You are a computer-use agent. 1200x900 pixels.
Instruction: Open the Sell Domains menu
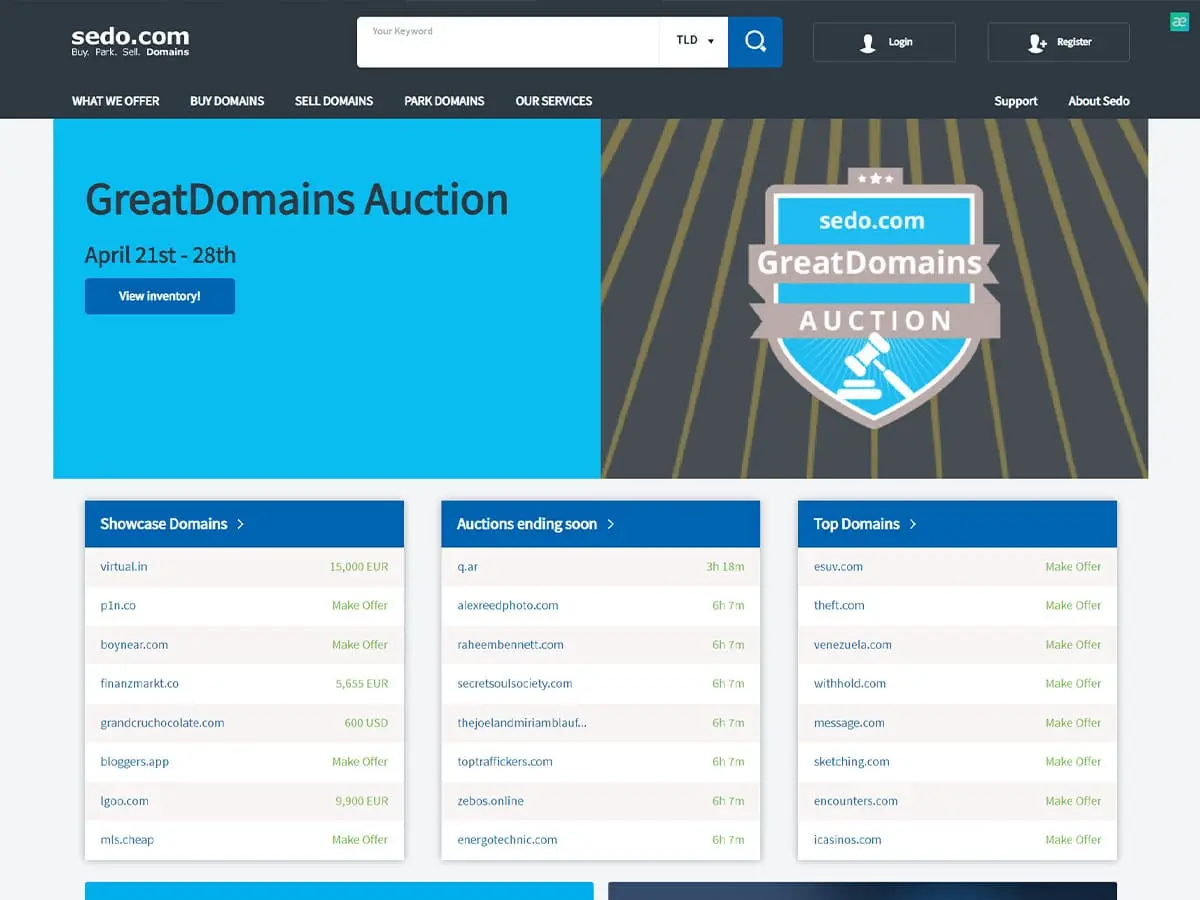[x=334, y=101]
